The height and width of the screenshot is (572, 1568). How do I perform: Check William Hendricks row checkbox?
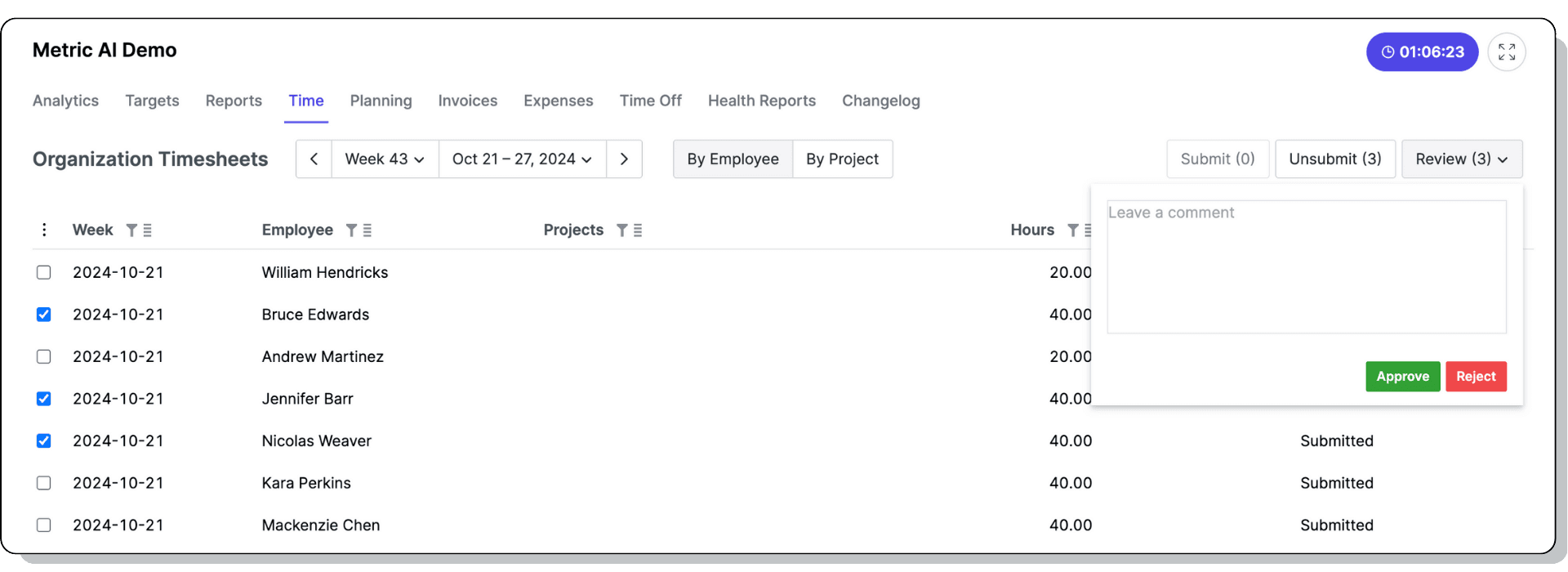pyautogui.click(x=44, y=272)
